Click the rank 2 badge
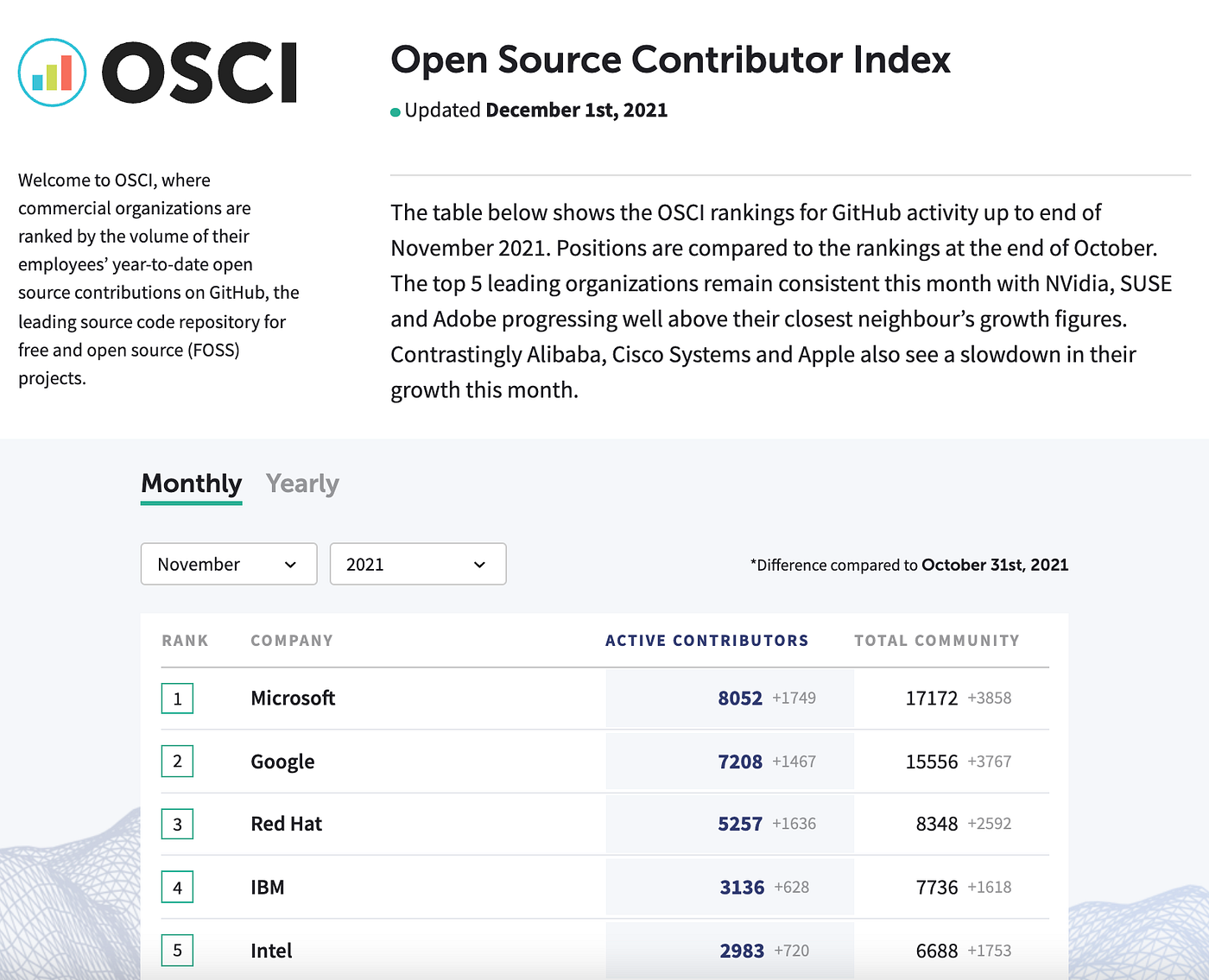 177,762
